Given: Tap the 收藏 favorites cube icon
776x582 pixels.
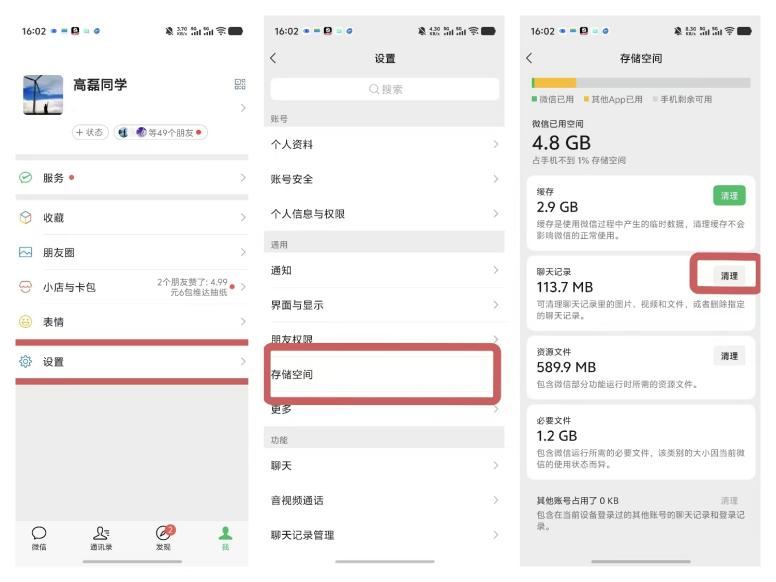Looking at the screenshot, I should click(26, 217).
